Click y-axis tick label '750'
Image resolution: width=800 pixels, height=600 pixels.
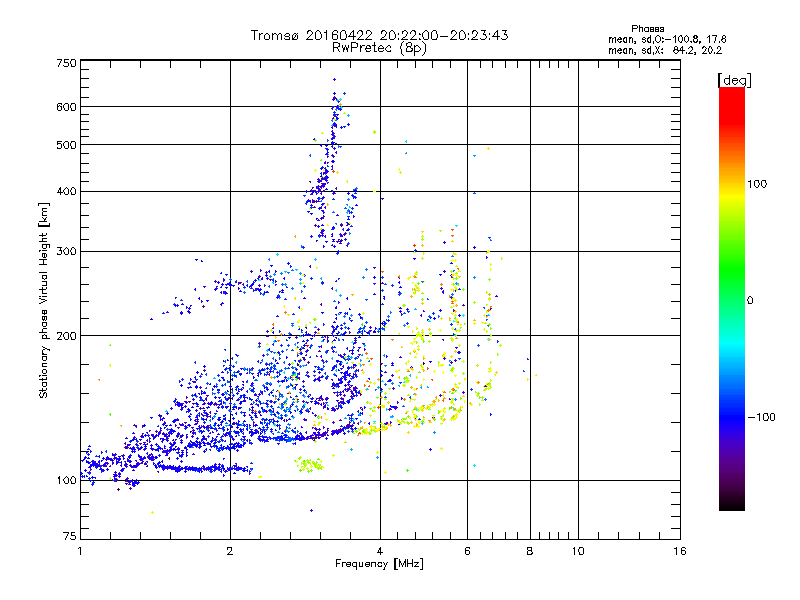66,63
